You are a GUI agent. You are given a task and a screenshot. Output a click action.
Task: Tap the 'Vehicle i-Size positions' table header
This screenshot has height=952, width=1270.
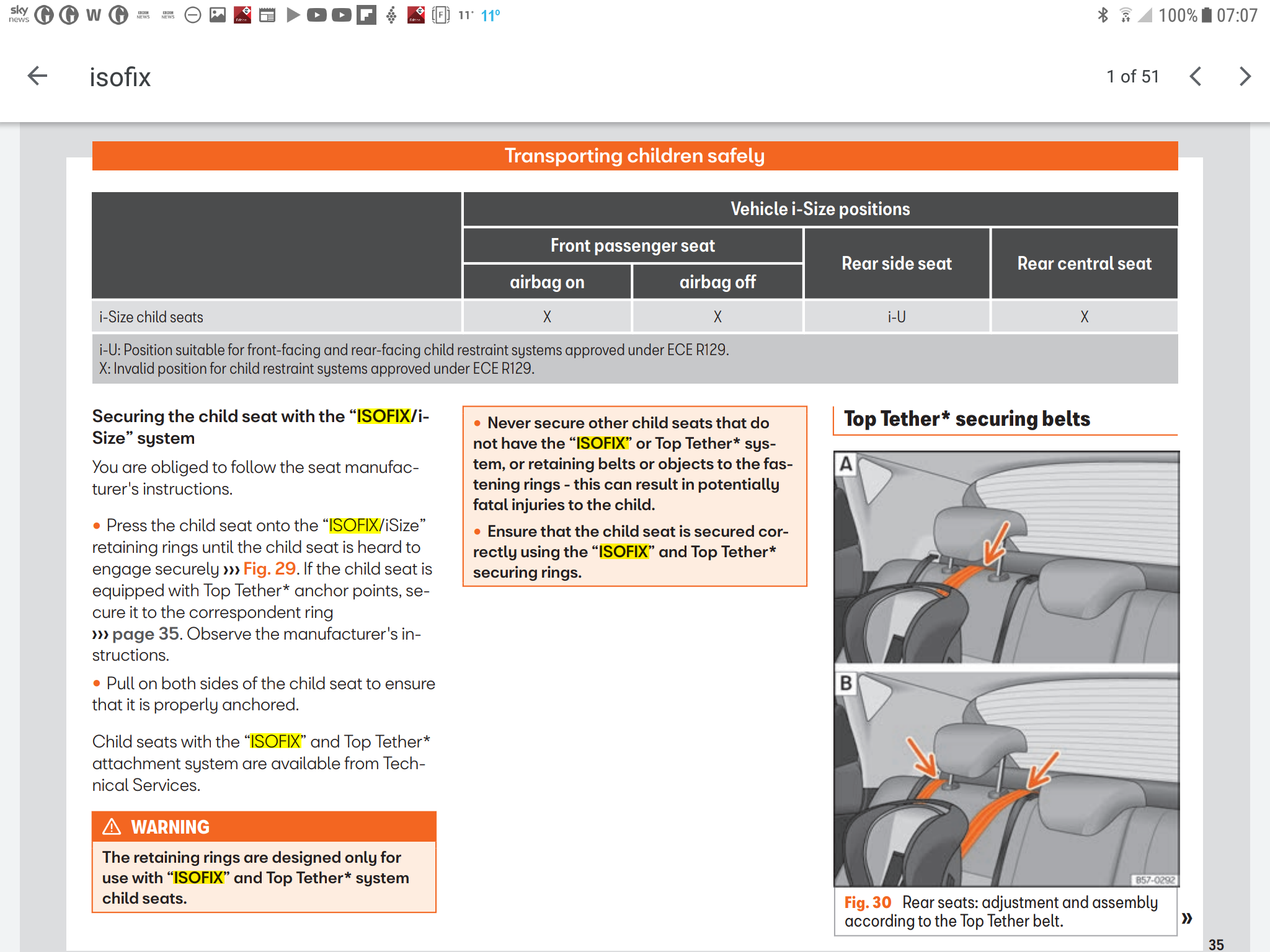coord(820,209)
